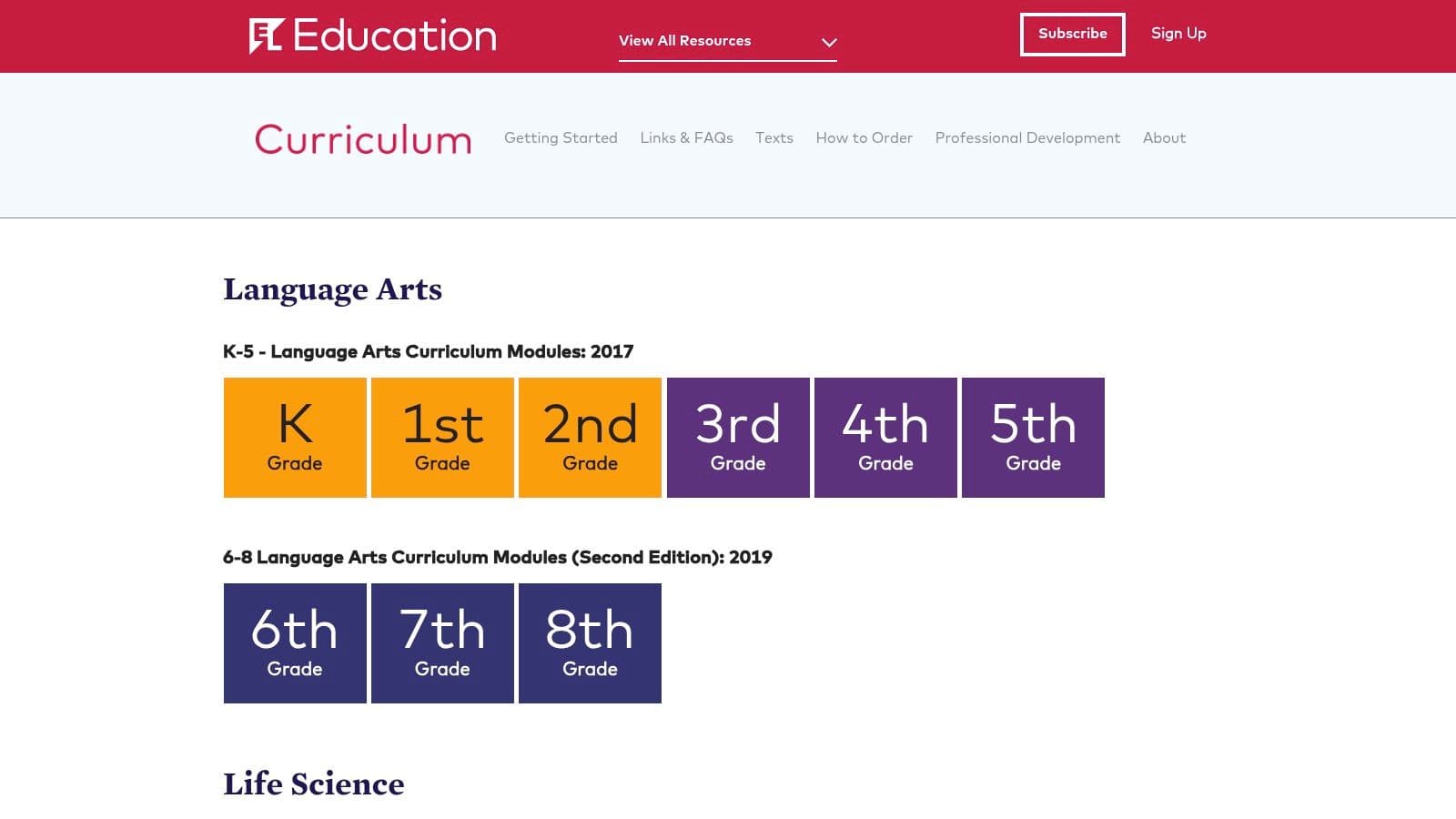Open the View All Resources dropdown
1456x819 pixels.
point(726,41)
